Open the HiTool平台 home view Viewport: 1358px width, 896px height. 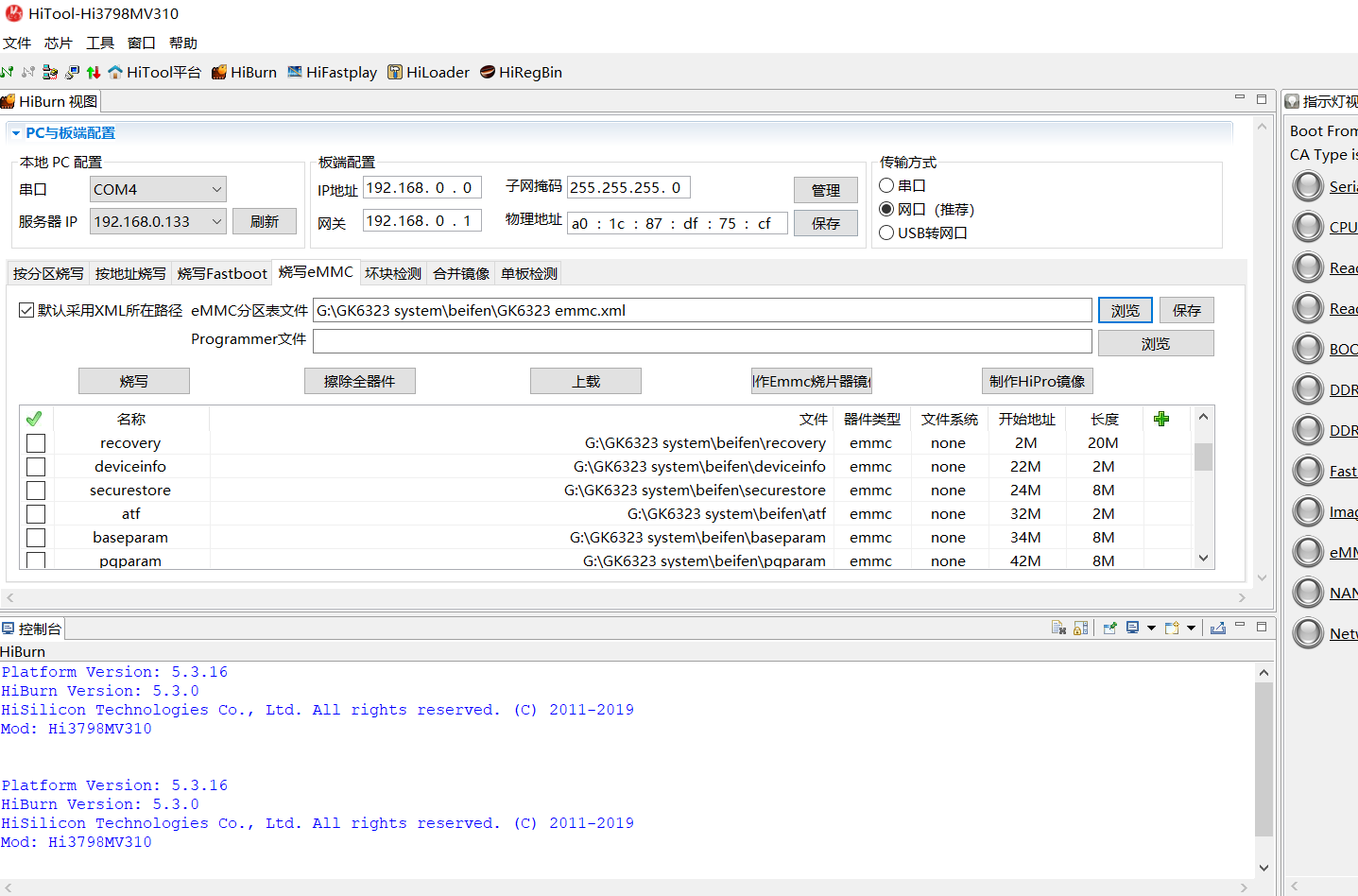[x=155, y=72]
